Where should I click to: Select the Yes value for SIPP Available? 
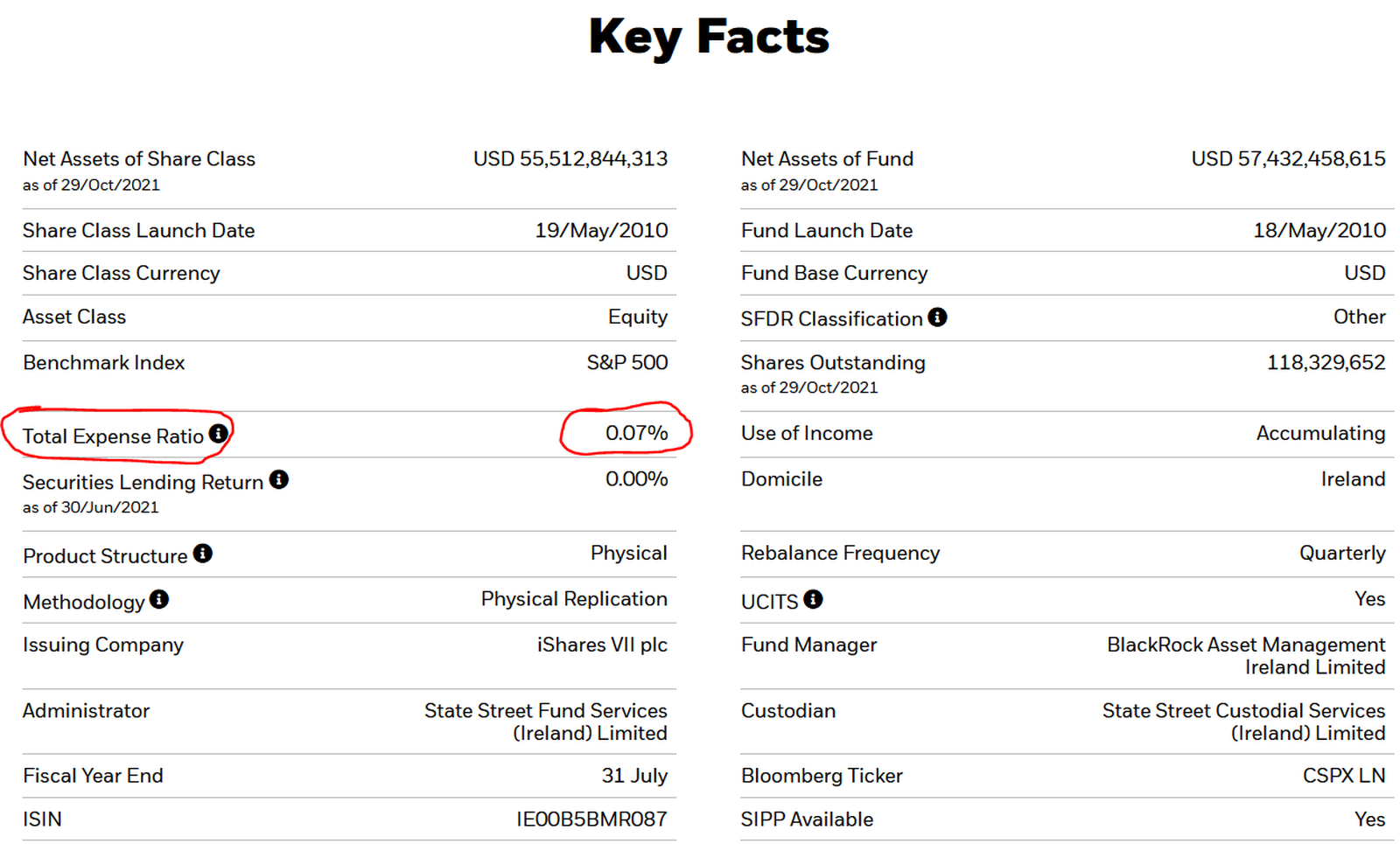(1370, 820)
